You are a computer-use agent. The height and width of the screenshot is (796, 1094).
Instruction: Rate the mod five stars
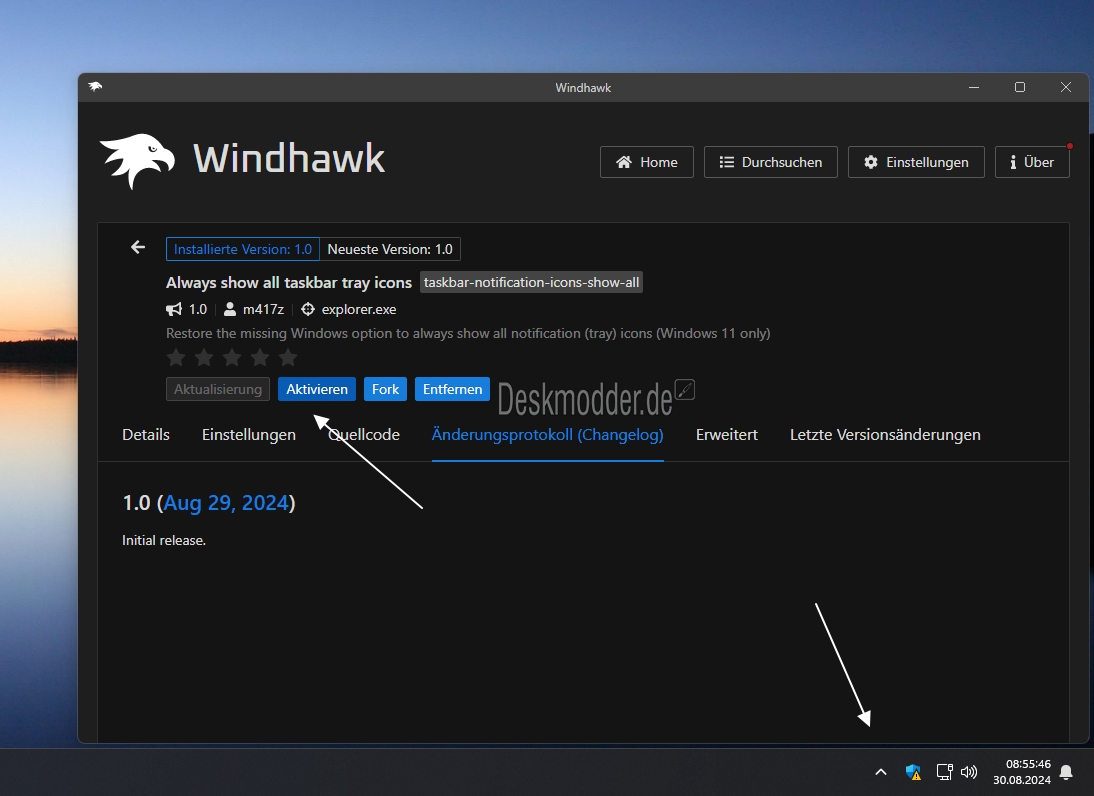(x=288, y=358)
